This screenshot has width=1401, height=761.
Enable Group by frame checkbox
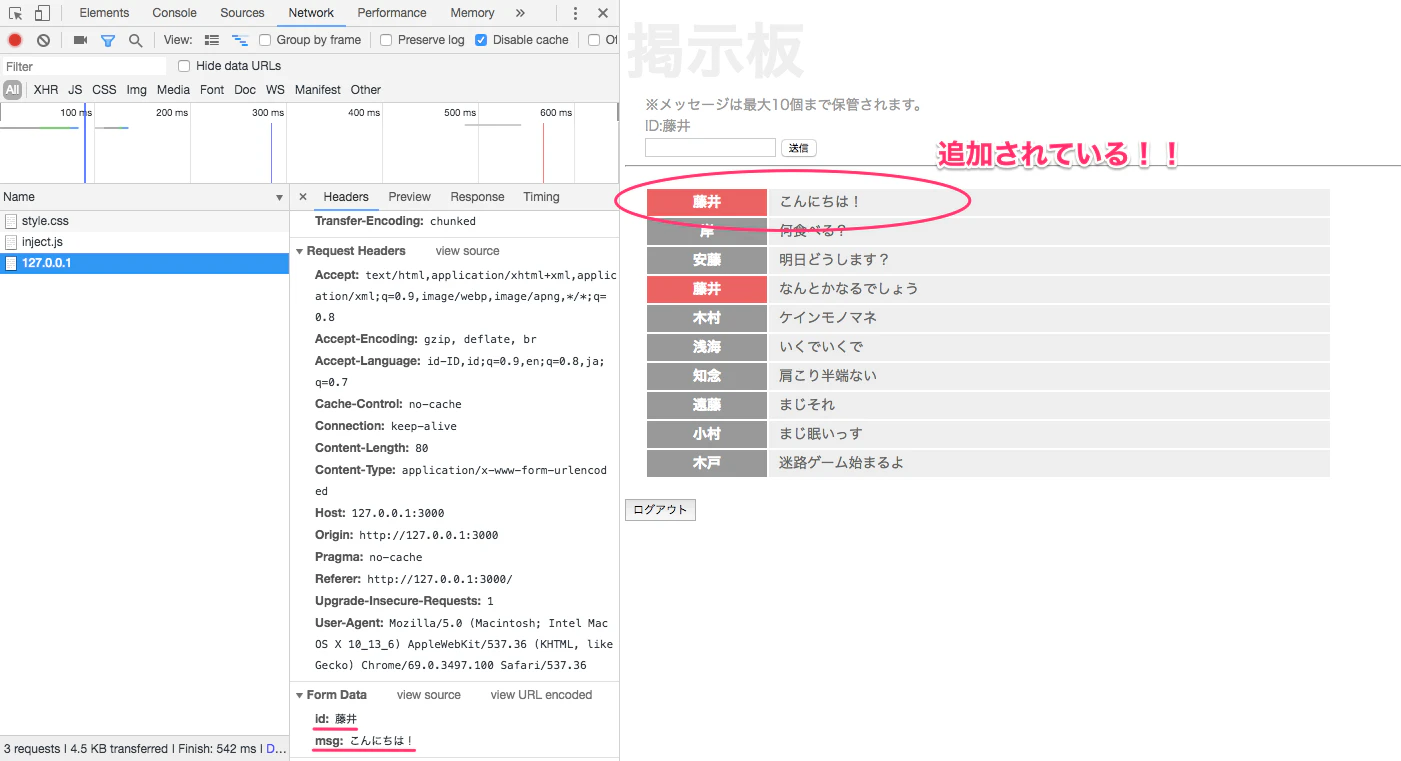tap(265, 40)
